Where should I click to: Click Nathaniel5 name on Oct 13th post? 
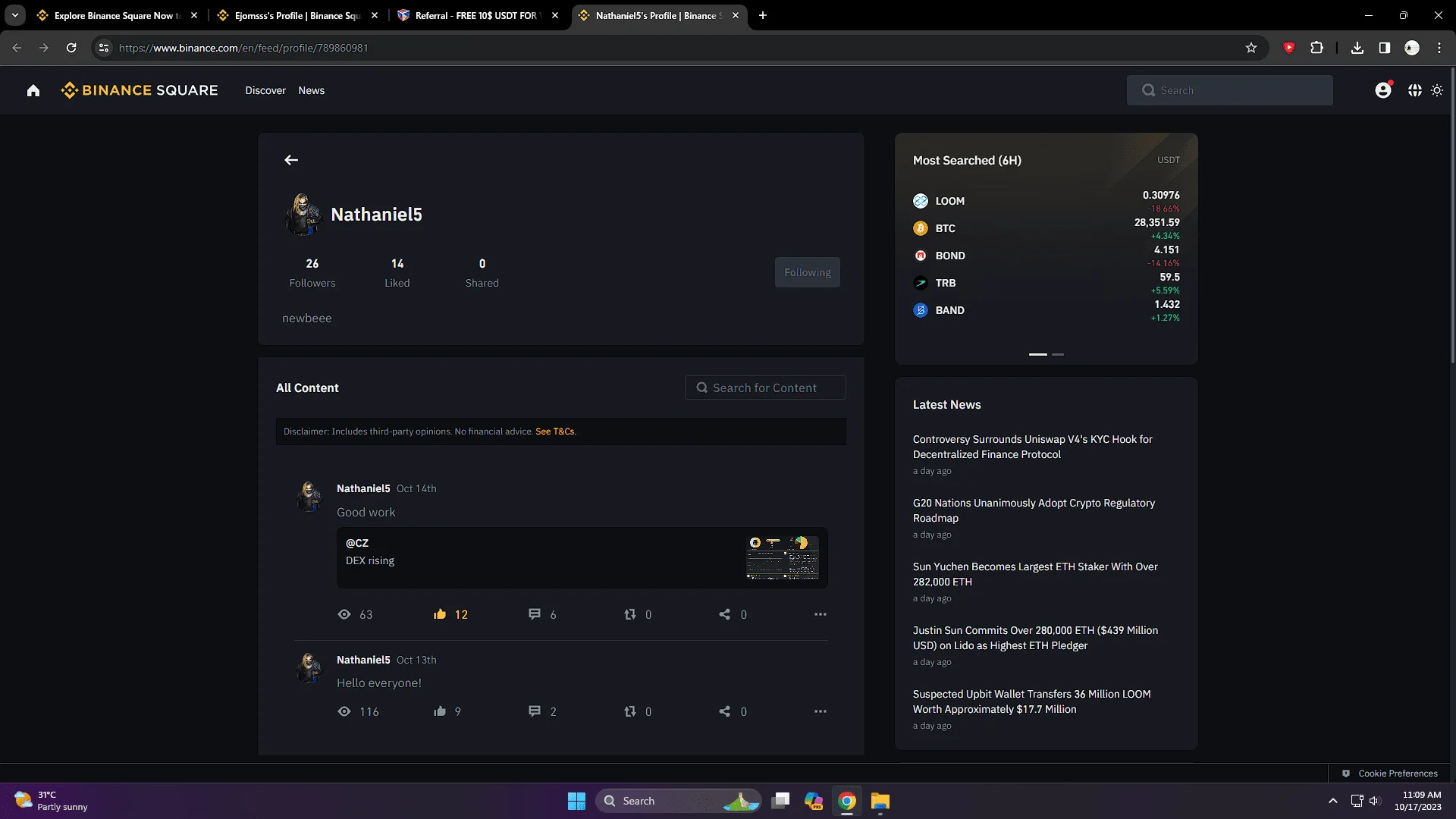(363, 660)
